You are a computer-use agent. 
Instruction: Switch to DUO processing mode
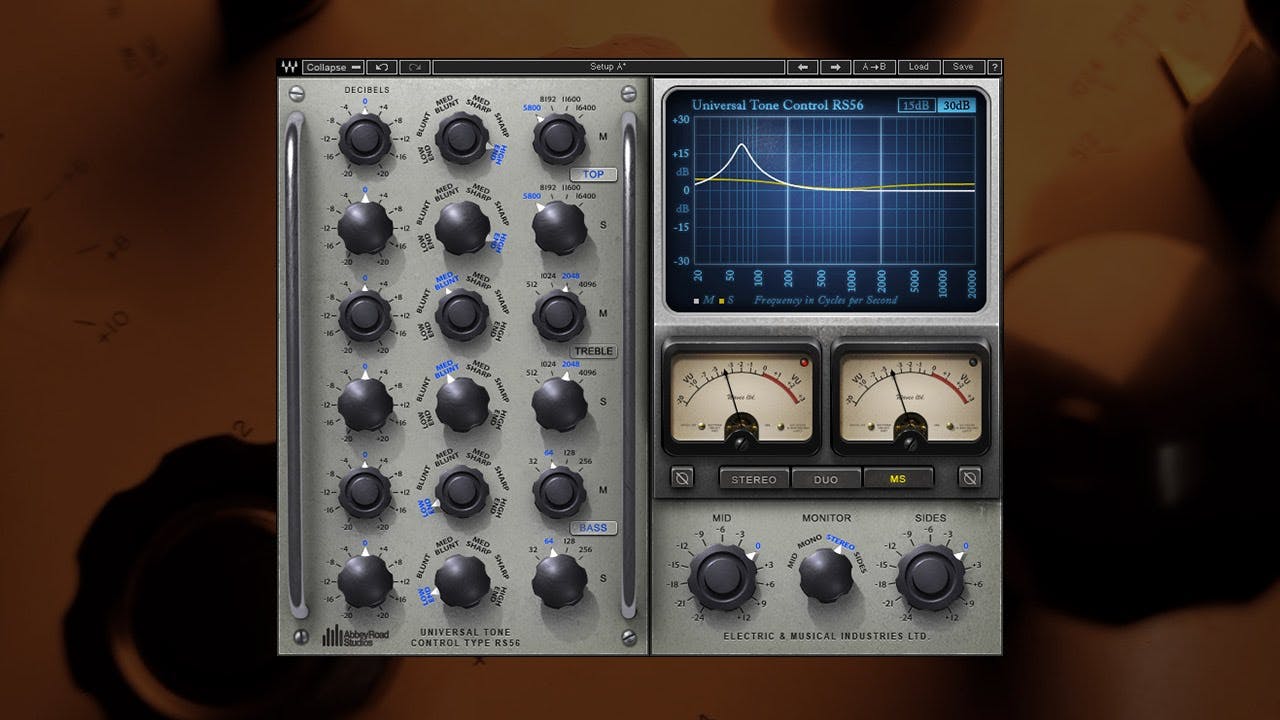(825, 478)
